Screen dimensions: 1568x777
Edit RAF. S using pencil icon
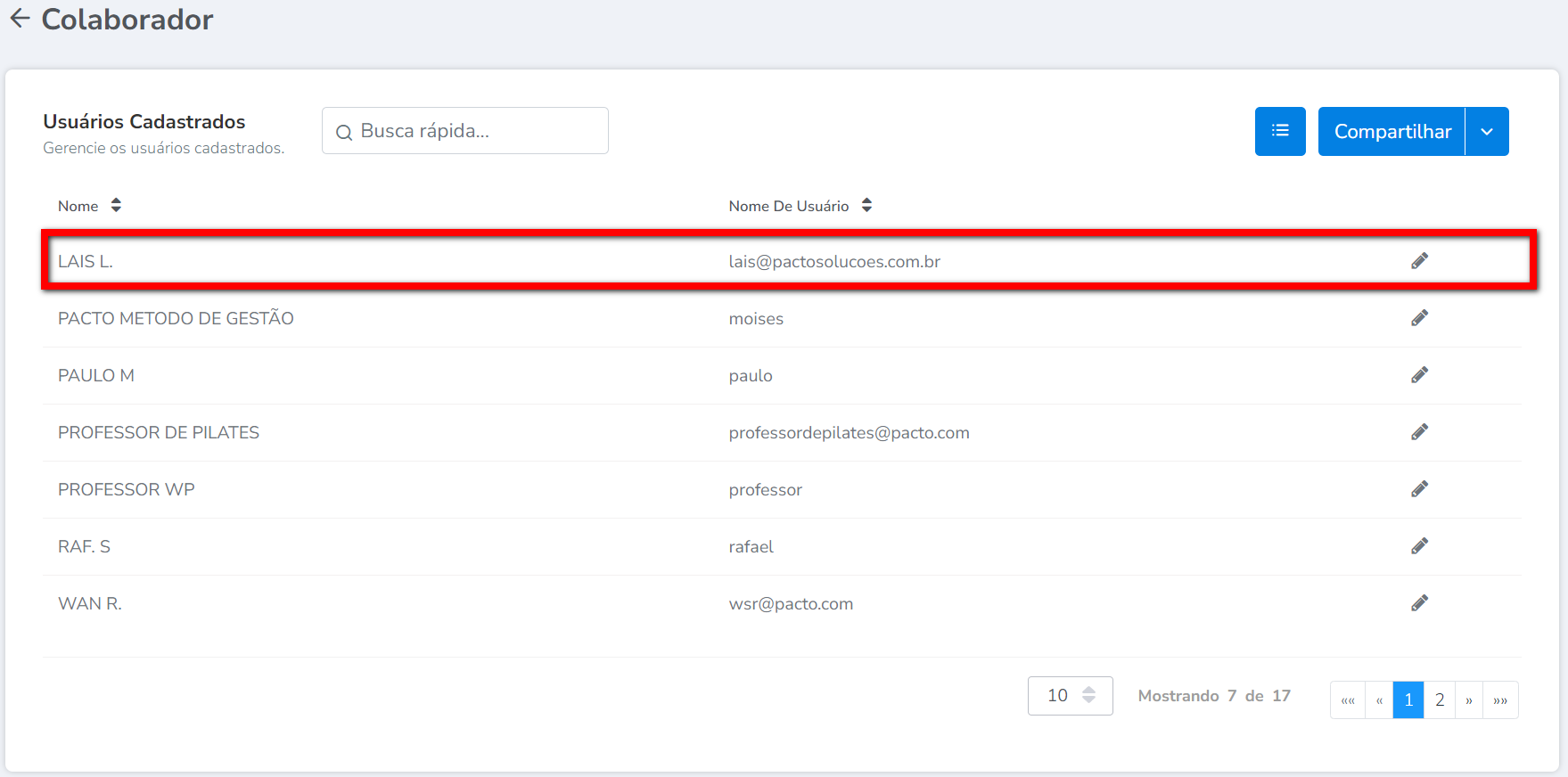click(1419, 546)
